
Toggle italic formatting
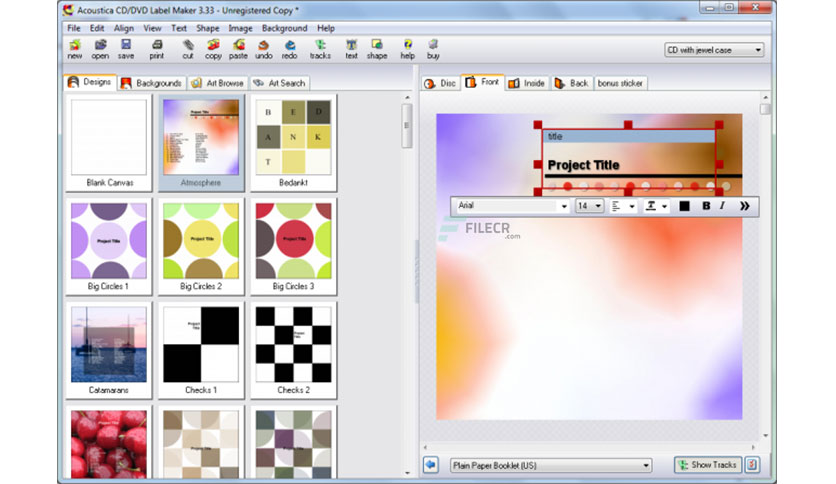[x=722, y=206]
